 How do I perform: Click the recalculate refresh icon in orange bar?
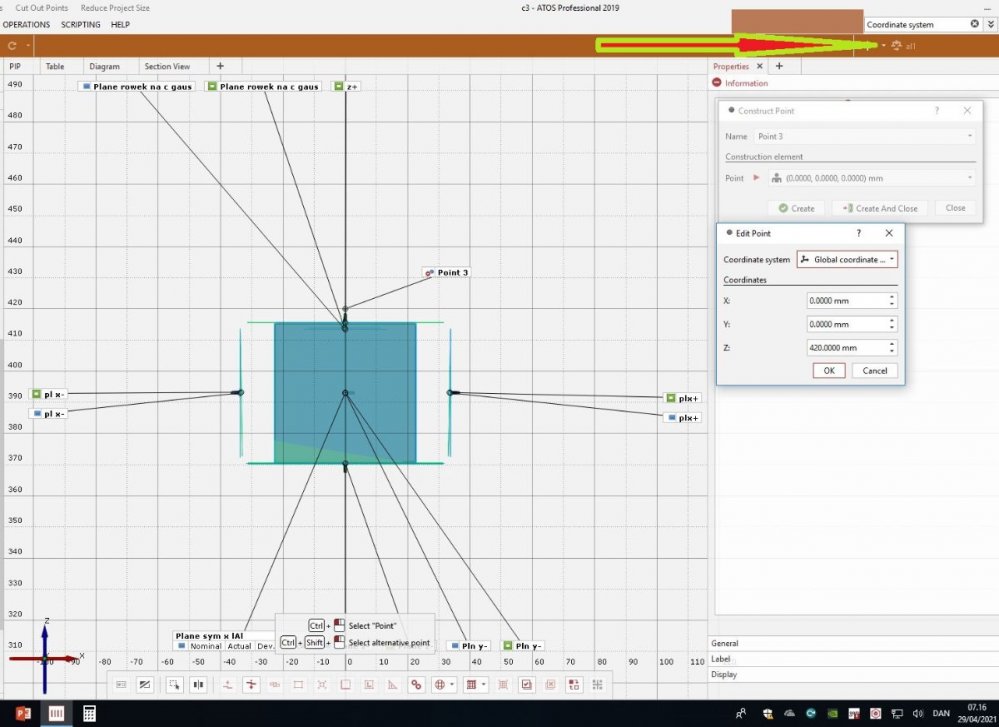[x=12, y=46]
